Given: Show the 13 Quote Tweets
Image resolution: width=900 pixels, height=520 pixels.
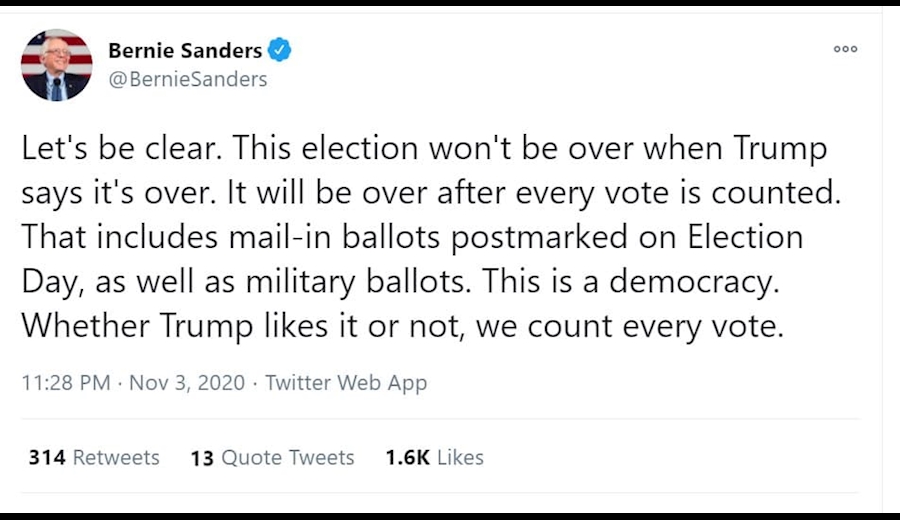Looking at the screenshot, I should (x=272, y=457).
